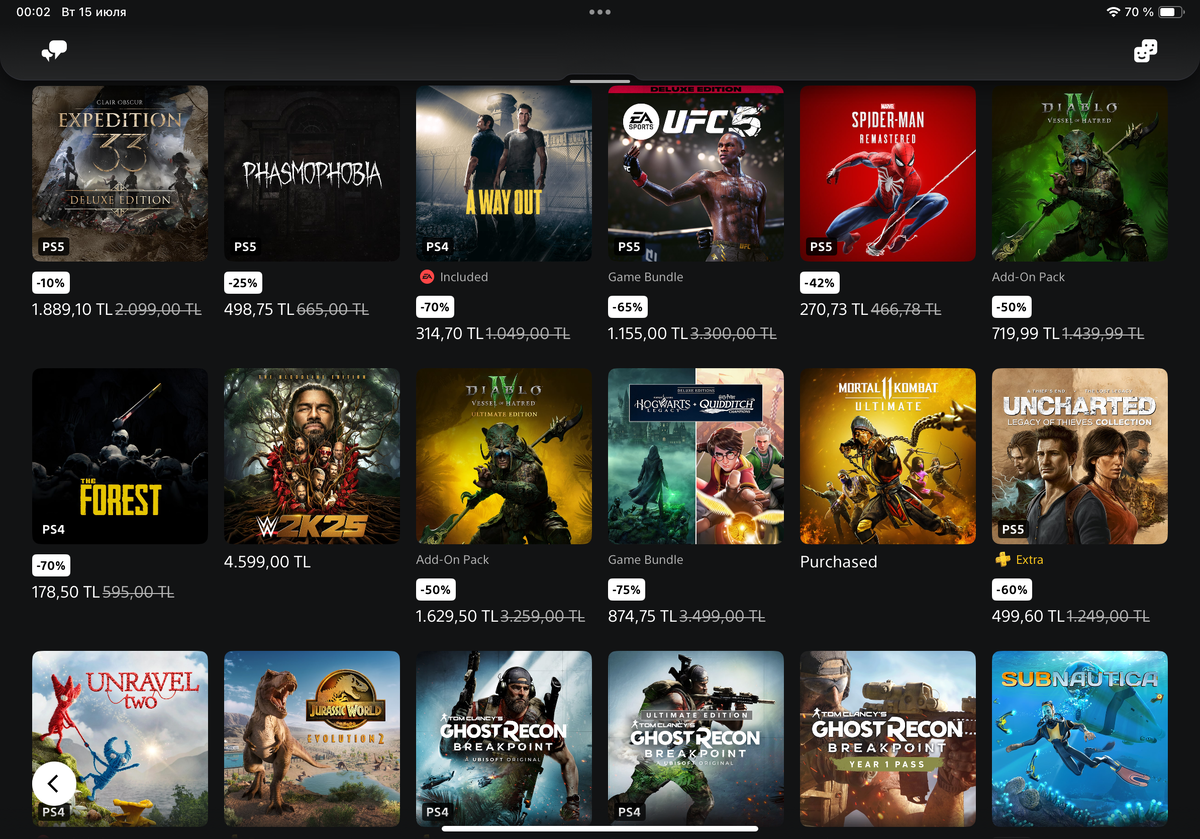1200x839 pixels.
Task: Tap the price 178,50 TL
Action: click(x=65, y=593)
